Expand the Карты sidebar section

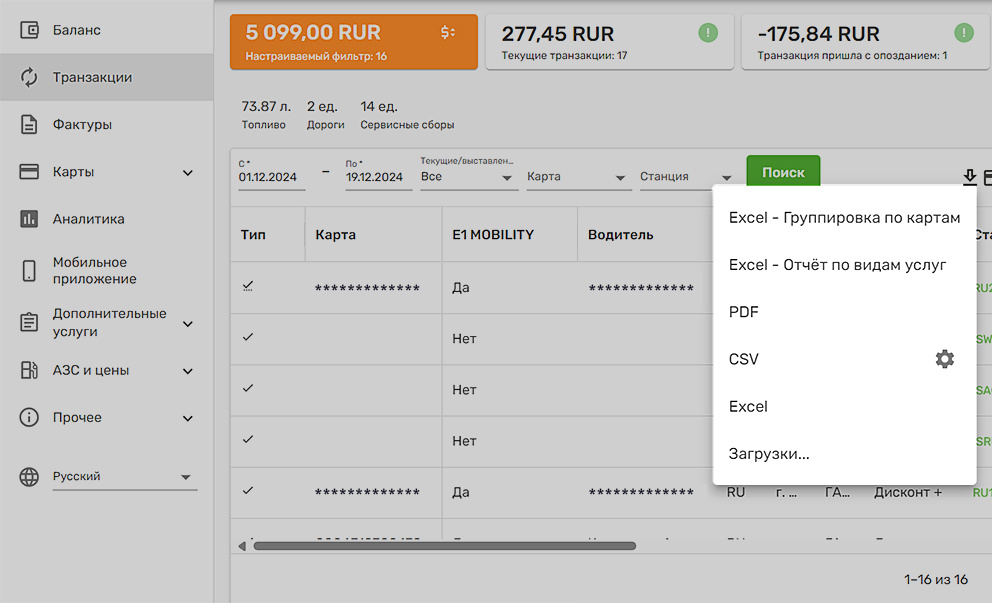(x=188, y=173)
